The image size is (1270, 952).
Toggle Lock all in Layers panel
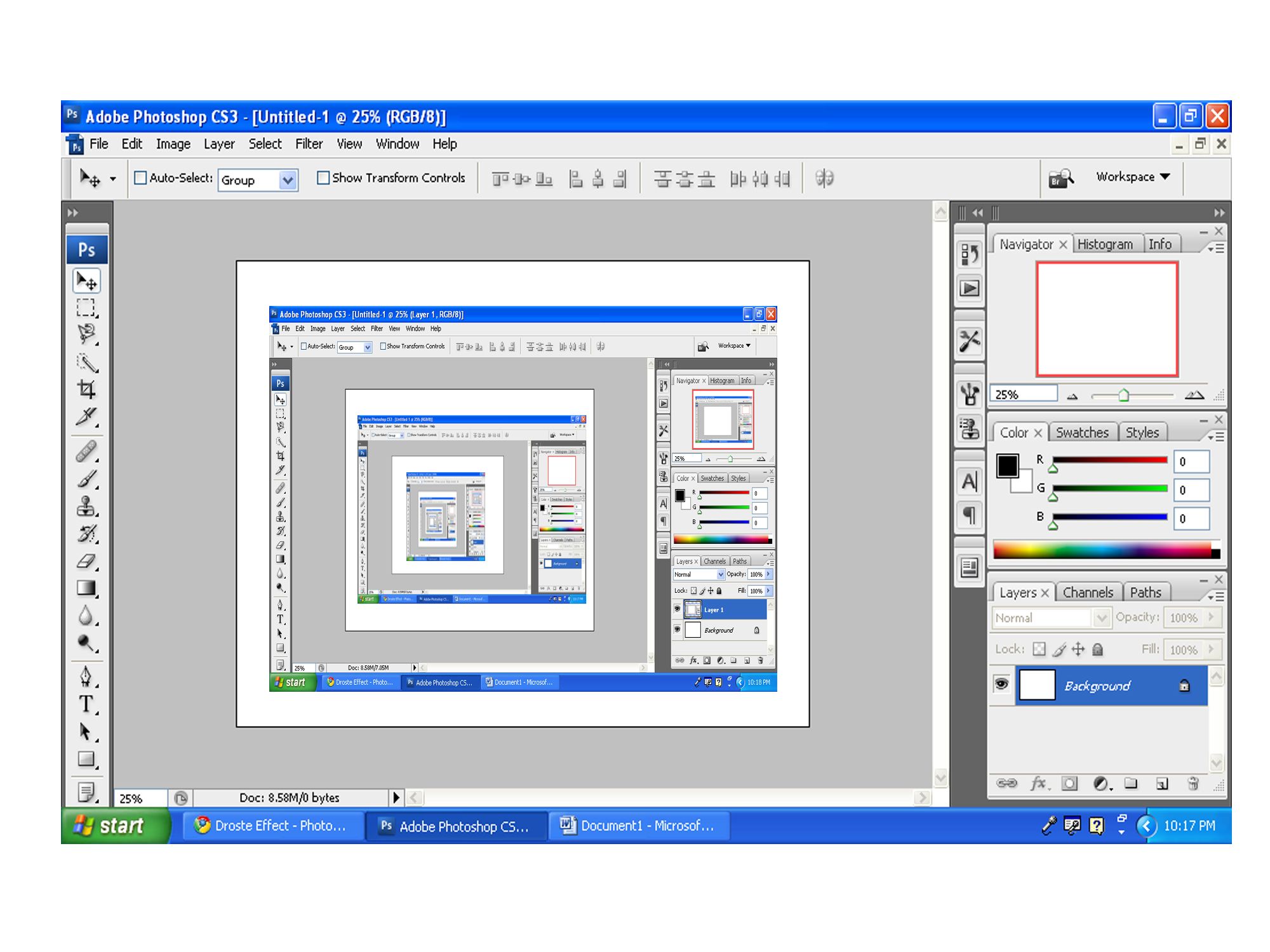1098,649
